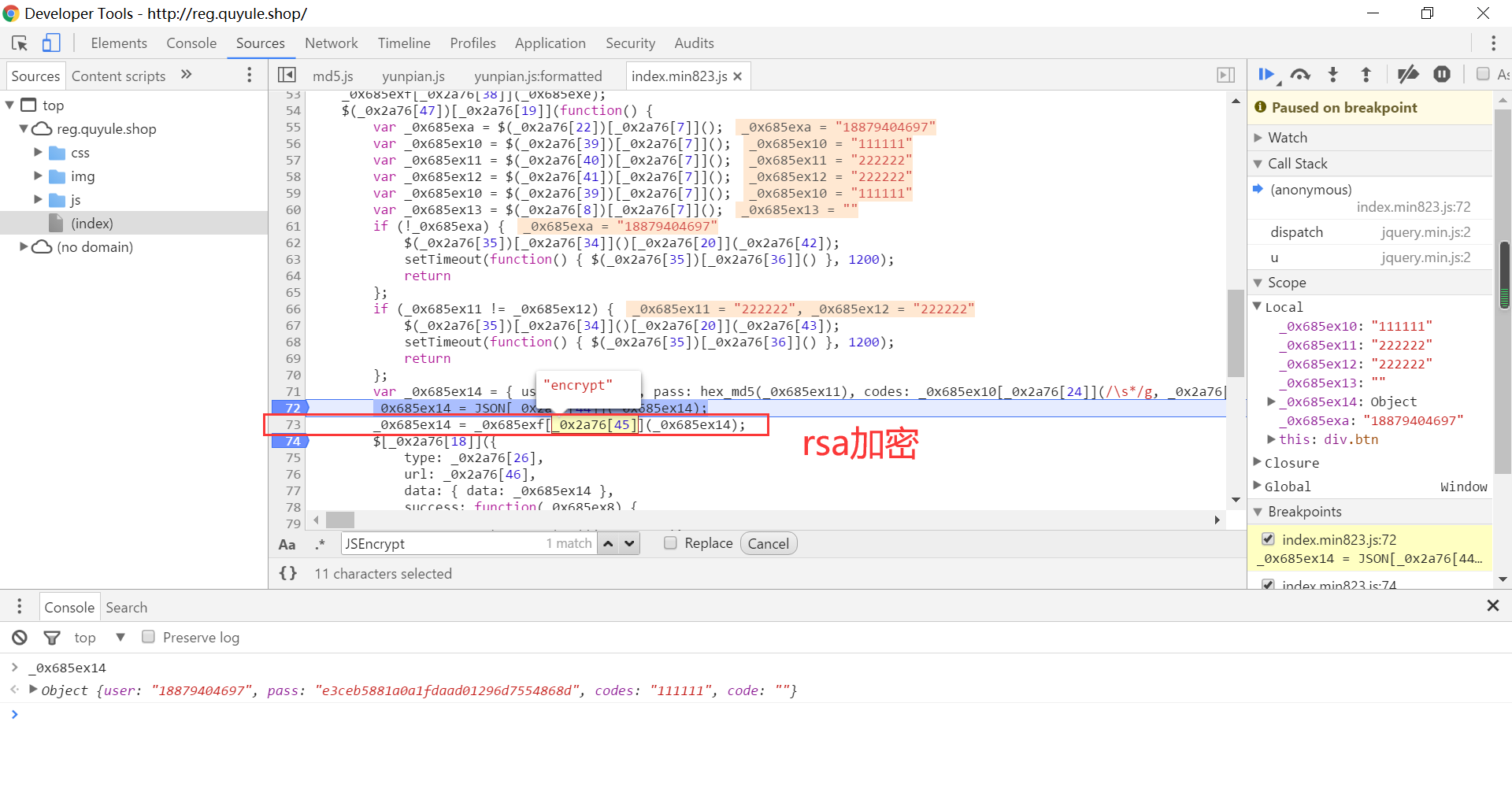1512x803 pixels.
Task: Toggle pause on exceptions
Action: [x=1442, y=75]
